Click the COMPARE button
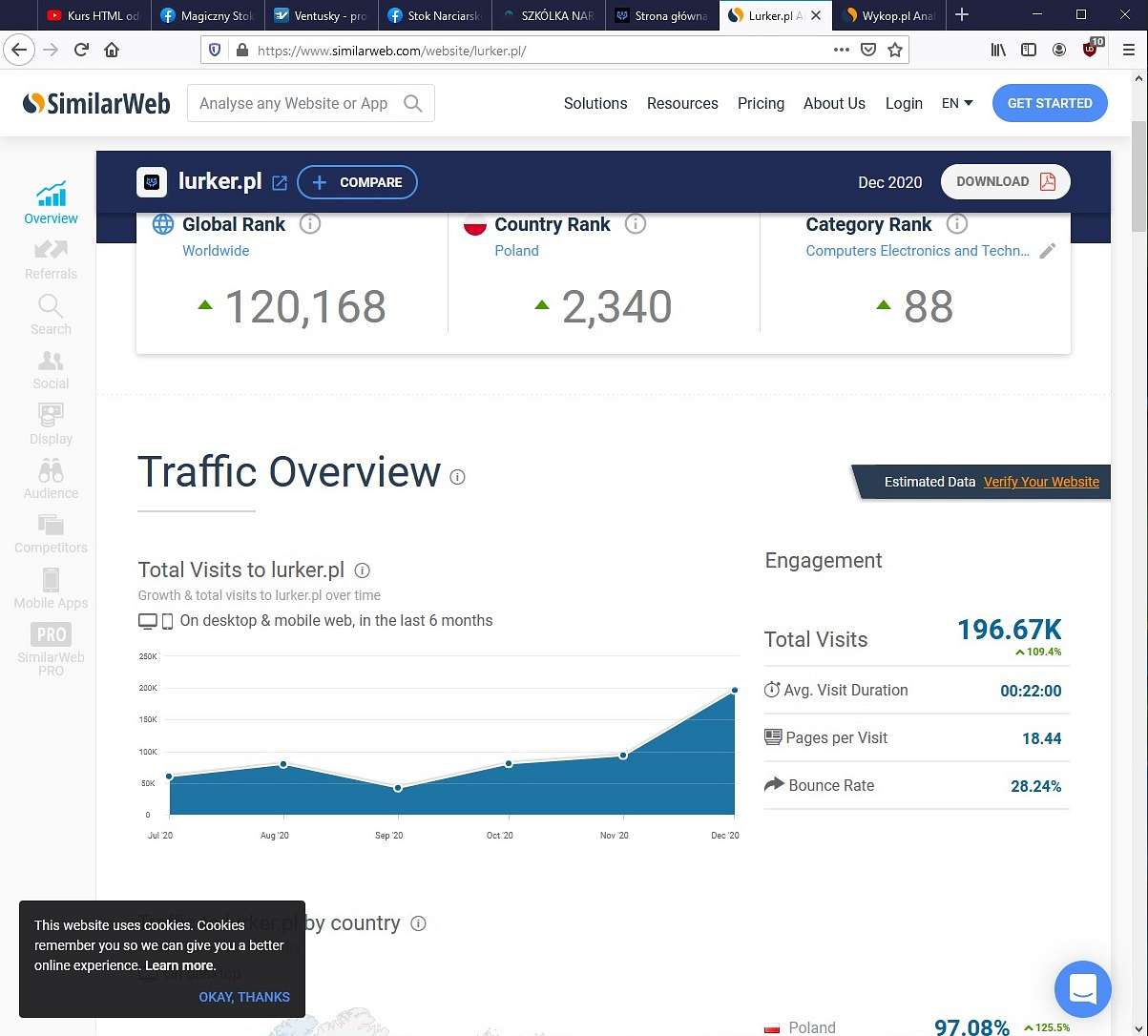The height and width of the screenshot is (1036, 1148). point(357,182)
